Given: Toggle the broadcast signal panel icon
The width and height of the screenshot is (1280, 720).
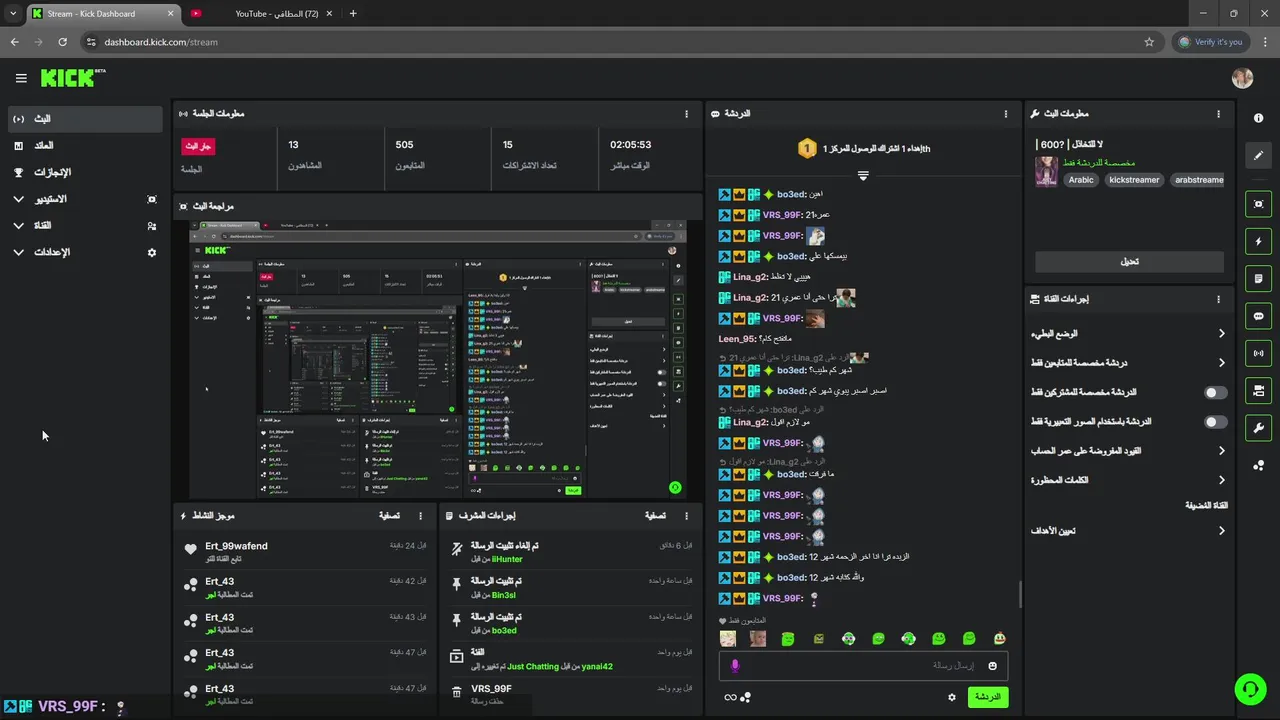Looking at the screenshot, I should coord(1258,353).
